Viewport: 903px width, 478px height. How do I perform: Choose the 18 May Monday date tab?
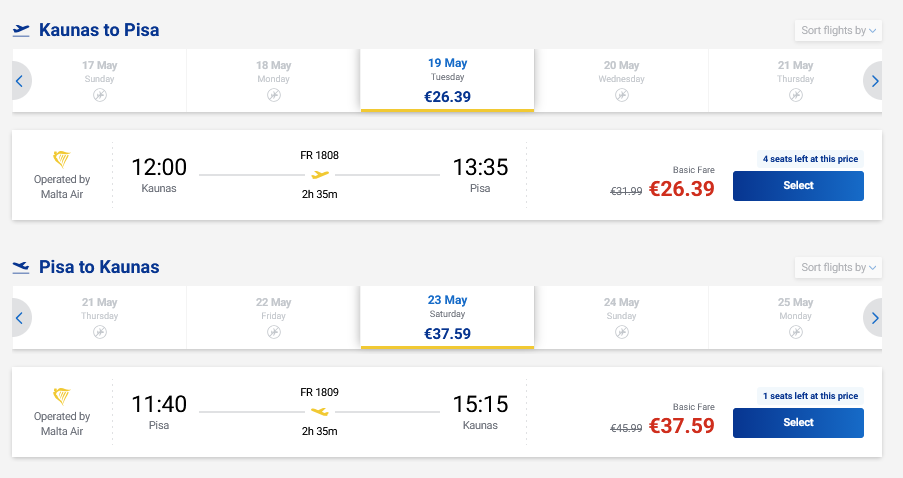273,80
